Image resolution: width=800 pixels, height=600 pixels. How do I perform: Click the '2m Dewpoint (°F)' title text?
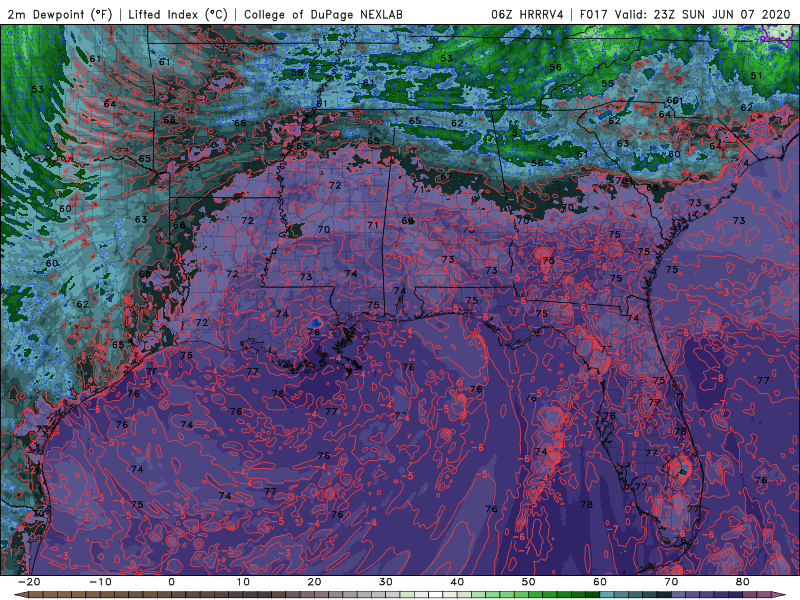point(59,14)
